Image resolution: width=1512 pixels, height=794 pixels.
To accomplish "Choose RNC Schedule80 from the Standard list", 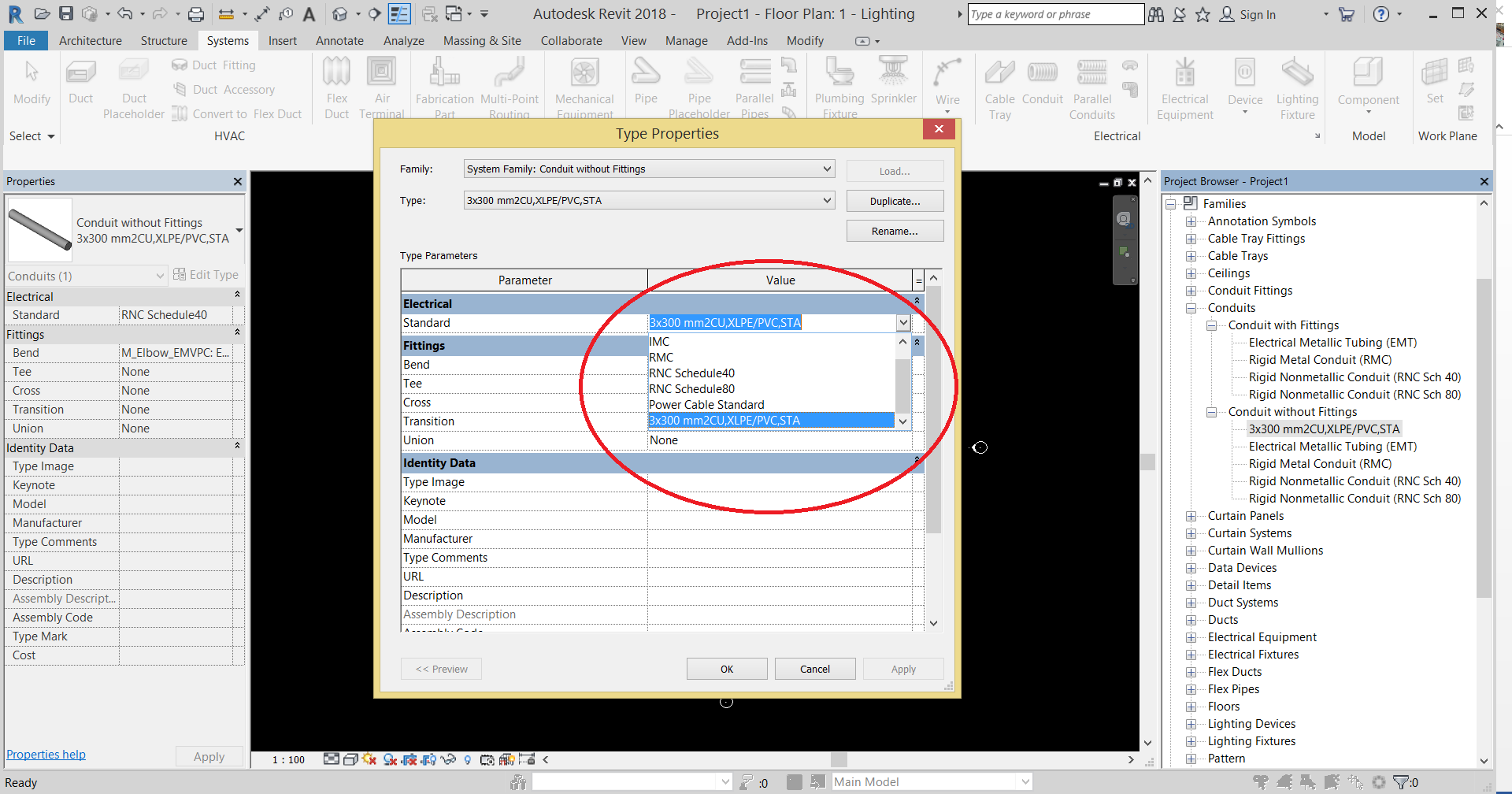I will 692,388.
